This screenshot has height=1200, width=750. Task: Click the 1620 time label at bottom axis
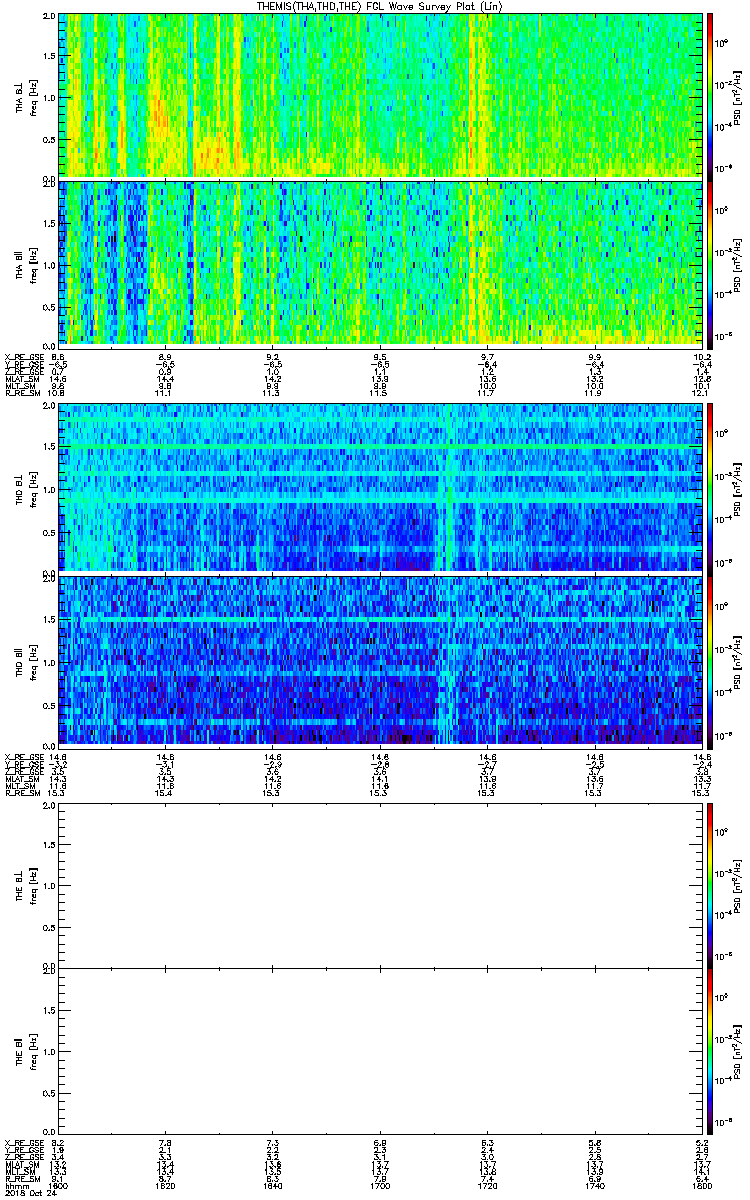[166, 1185]
